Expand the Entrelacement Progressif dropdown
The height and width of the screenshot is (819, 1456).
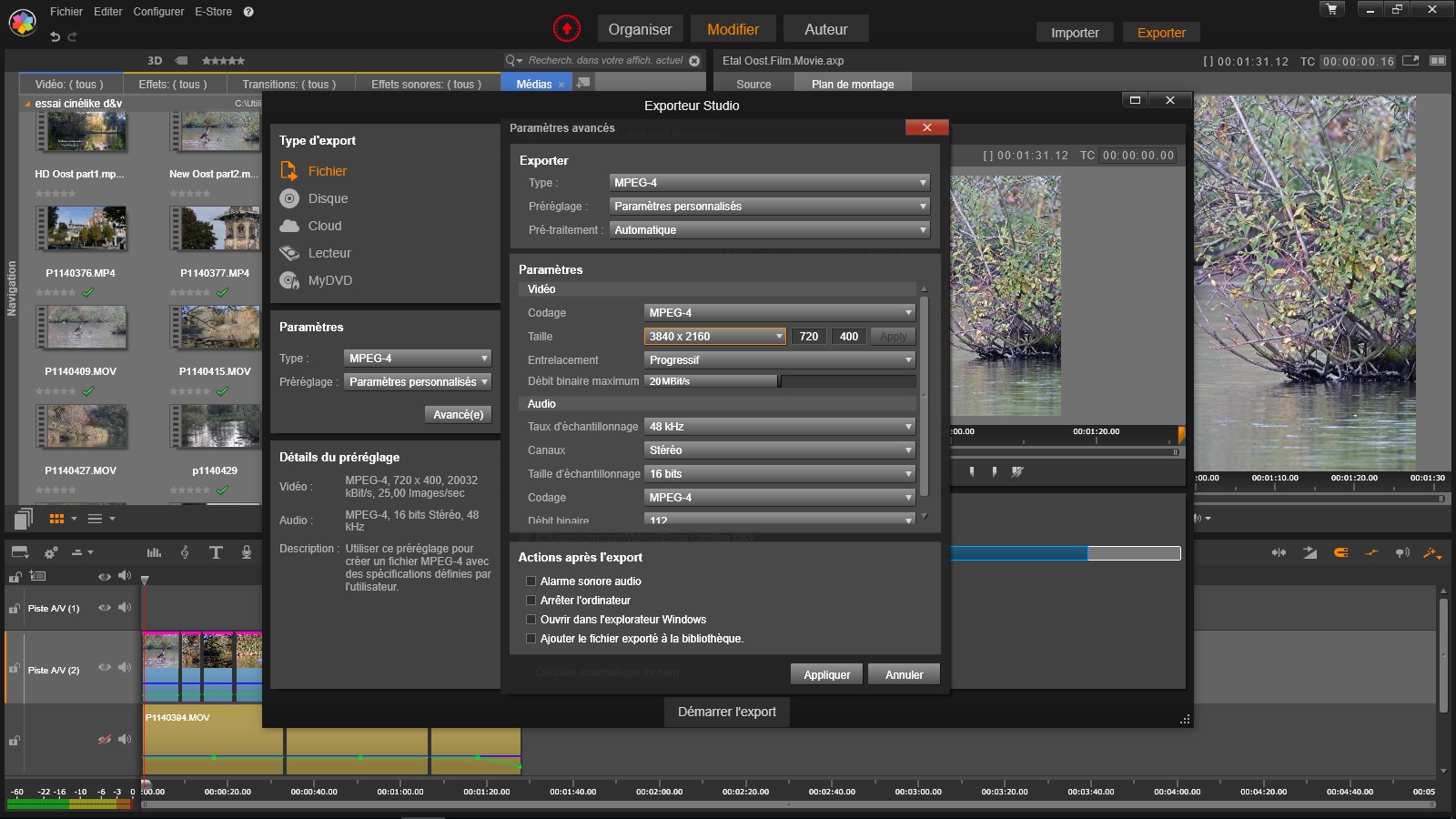[779, 360]
